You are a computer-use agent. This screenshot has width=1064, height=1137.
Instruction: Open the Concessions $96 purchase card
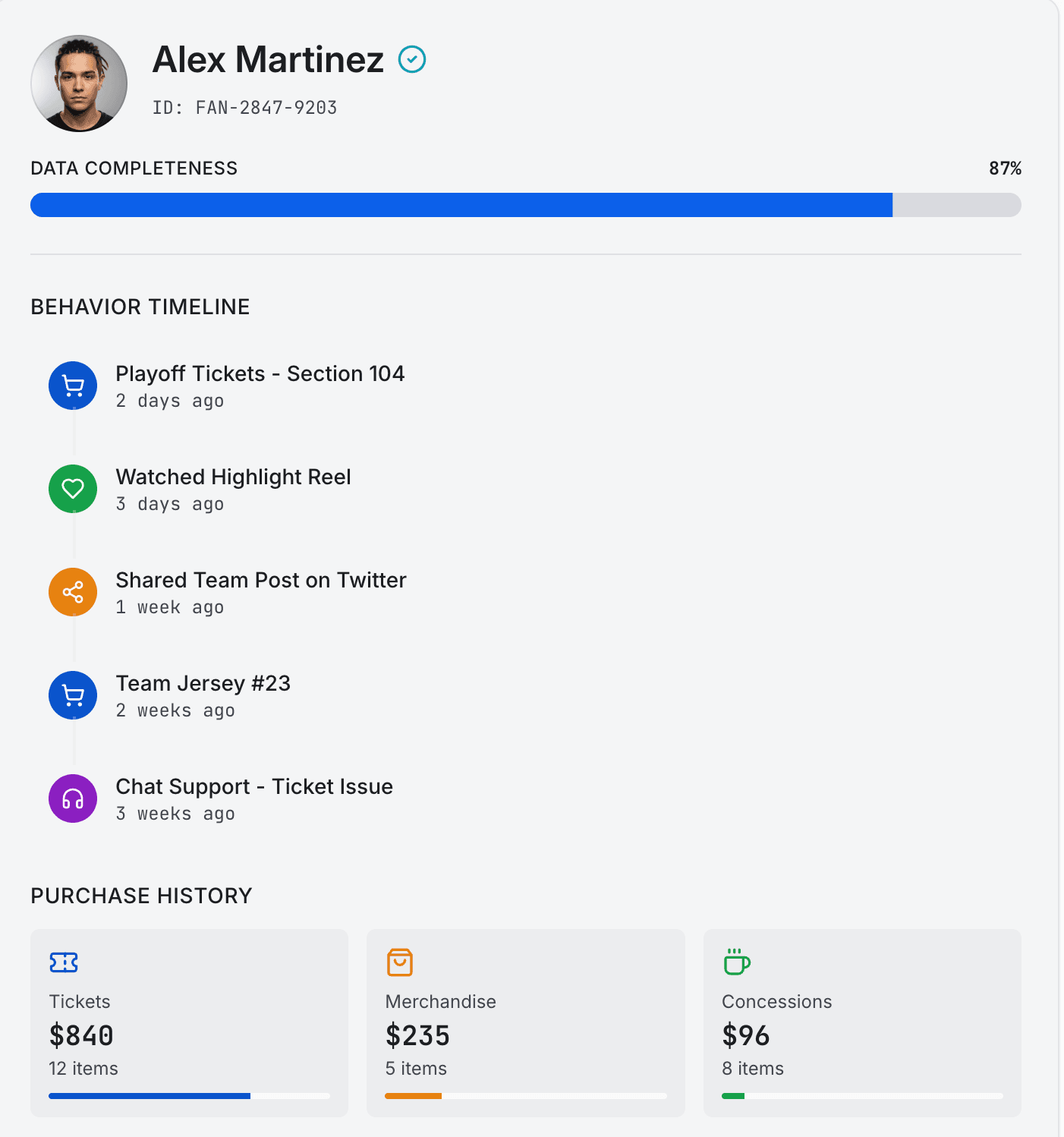[x=861, y=1022]
